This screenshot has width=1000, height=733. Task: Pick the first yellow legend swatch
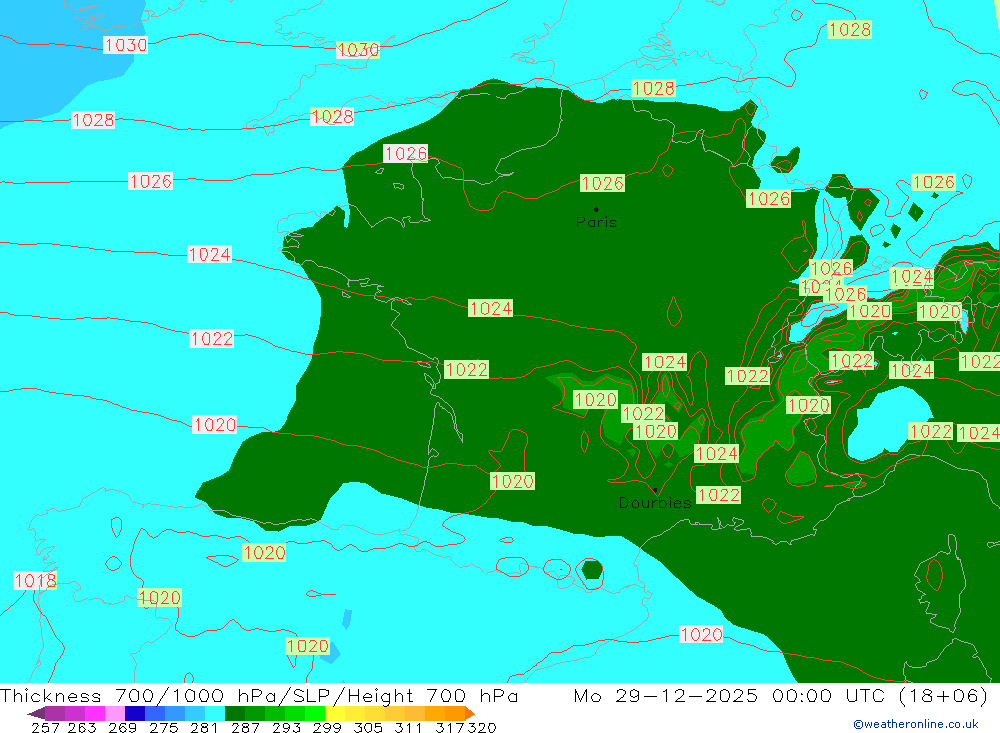point(335,713)
